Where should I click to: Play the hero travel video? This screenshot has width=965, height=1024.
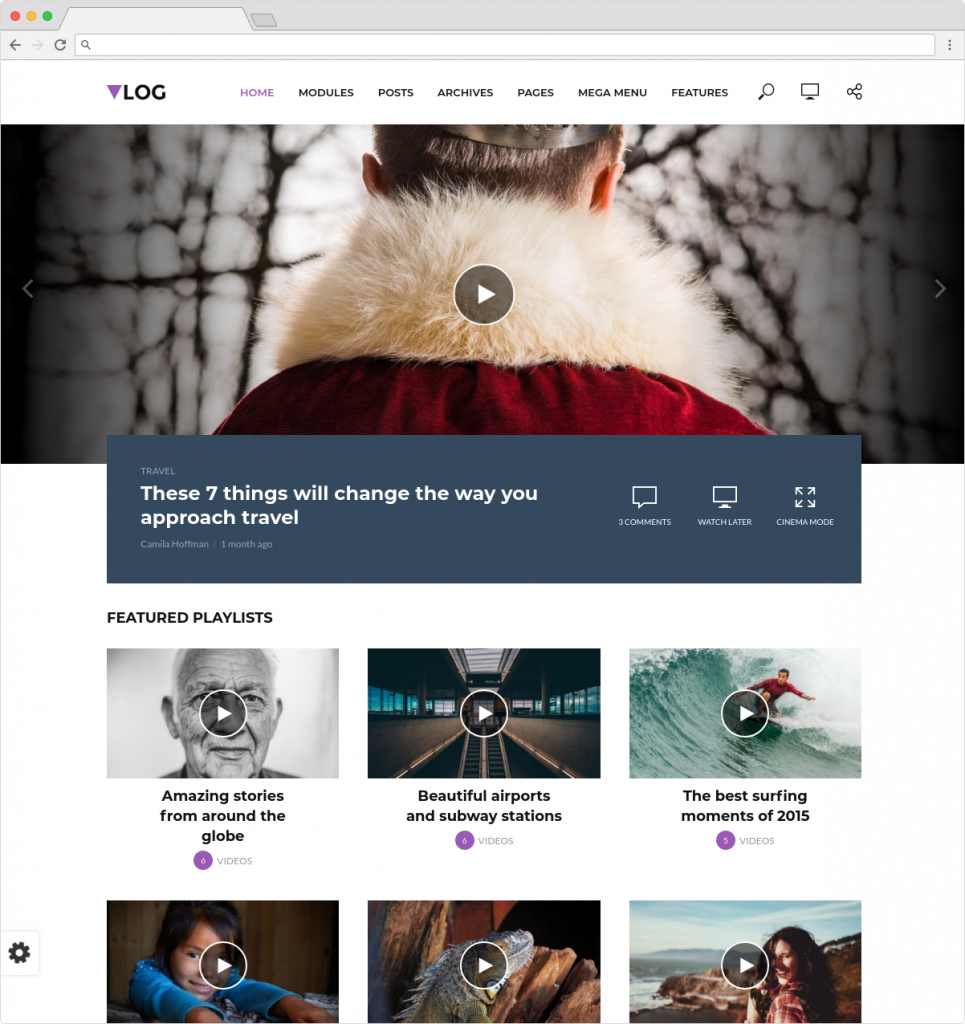484,294
